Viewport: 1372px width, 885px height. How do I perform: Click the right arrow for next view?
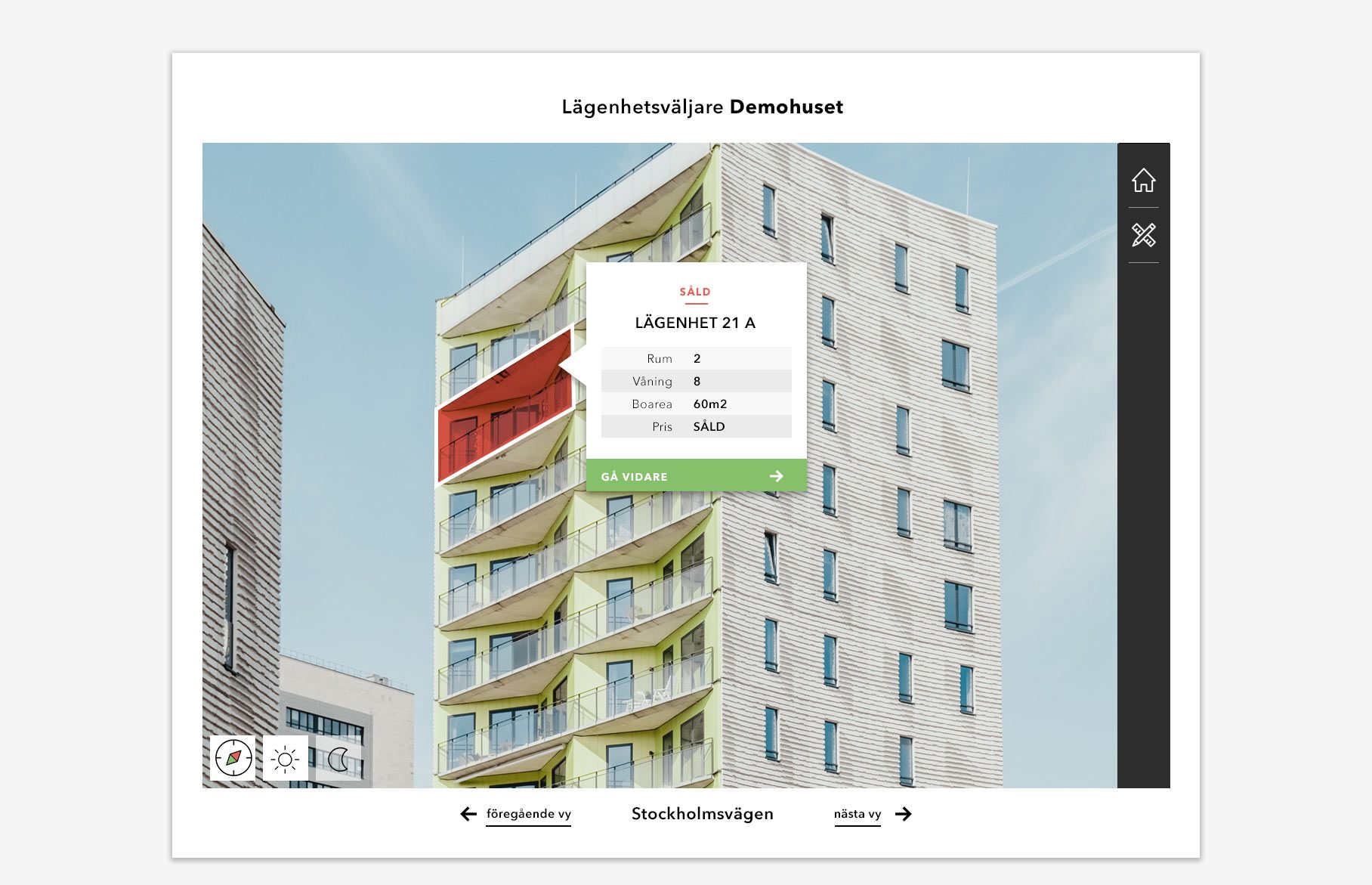click(904, 814)
